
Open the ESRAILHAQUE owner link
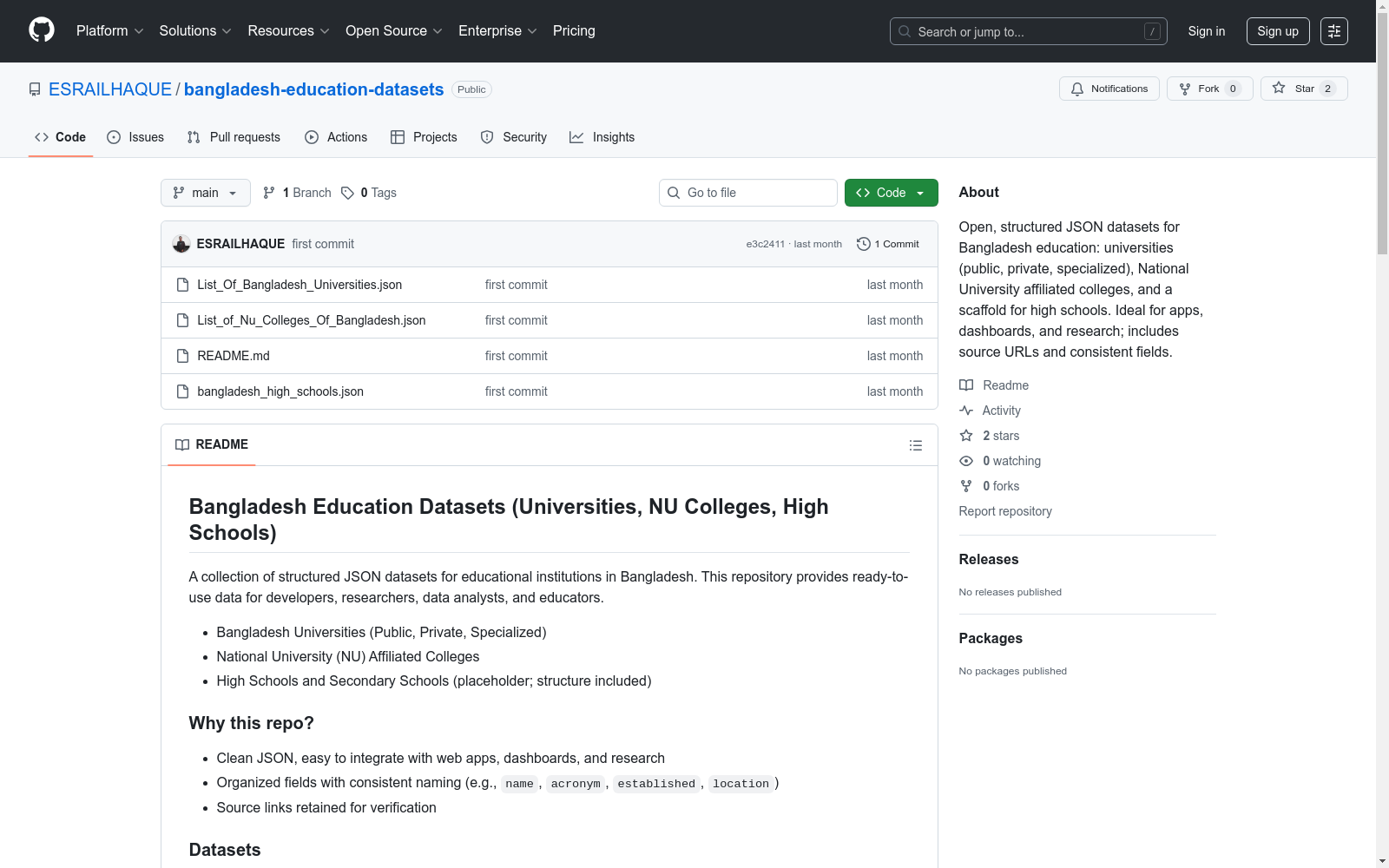click(110, 89)
